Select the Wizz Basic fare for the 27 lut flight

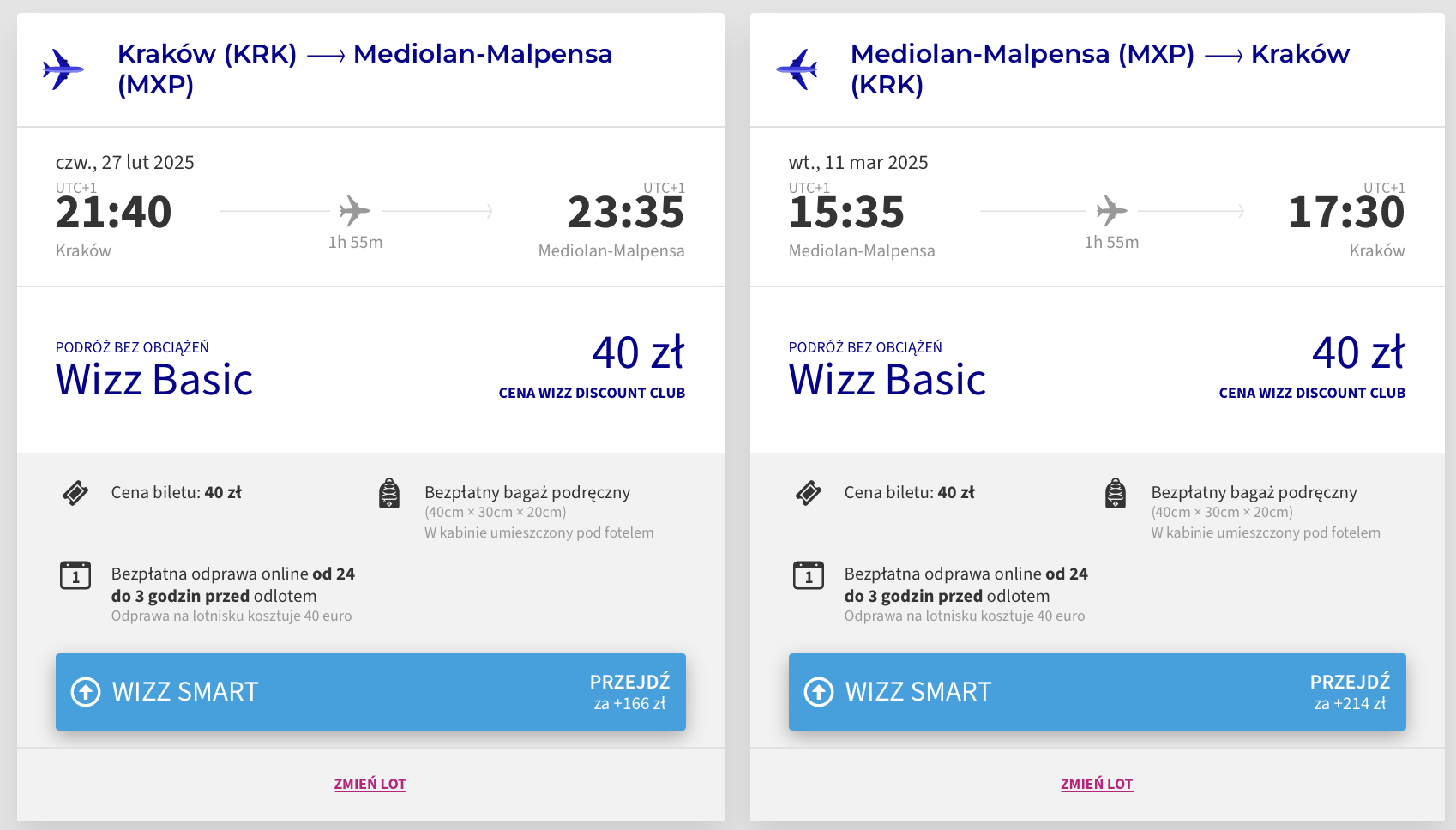154,379
